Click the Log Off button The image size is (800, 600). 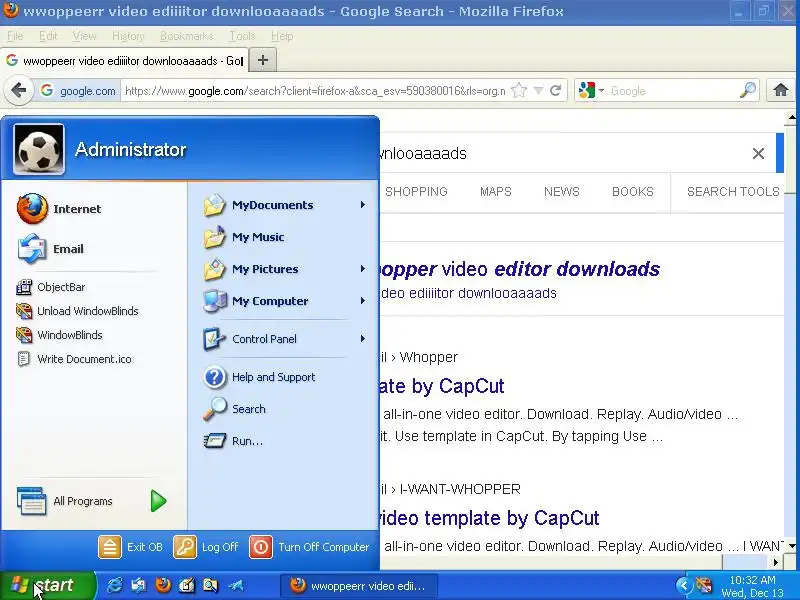(x=206, y=547)
